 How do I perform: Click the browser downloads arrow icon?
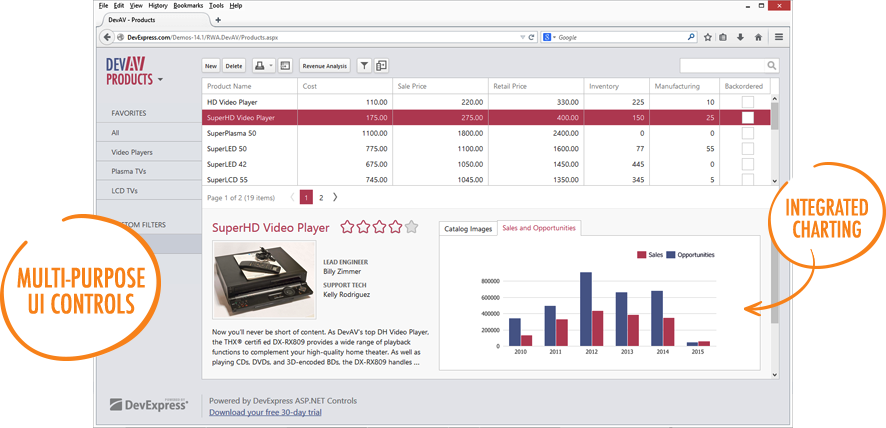click(741, 37)
